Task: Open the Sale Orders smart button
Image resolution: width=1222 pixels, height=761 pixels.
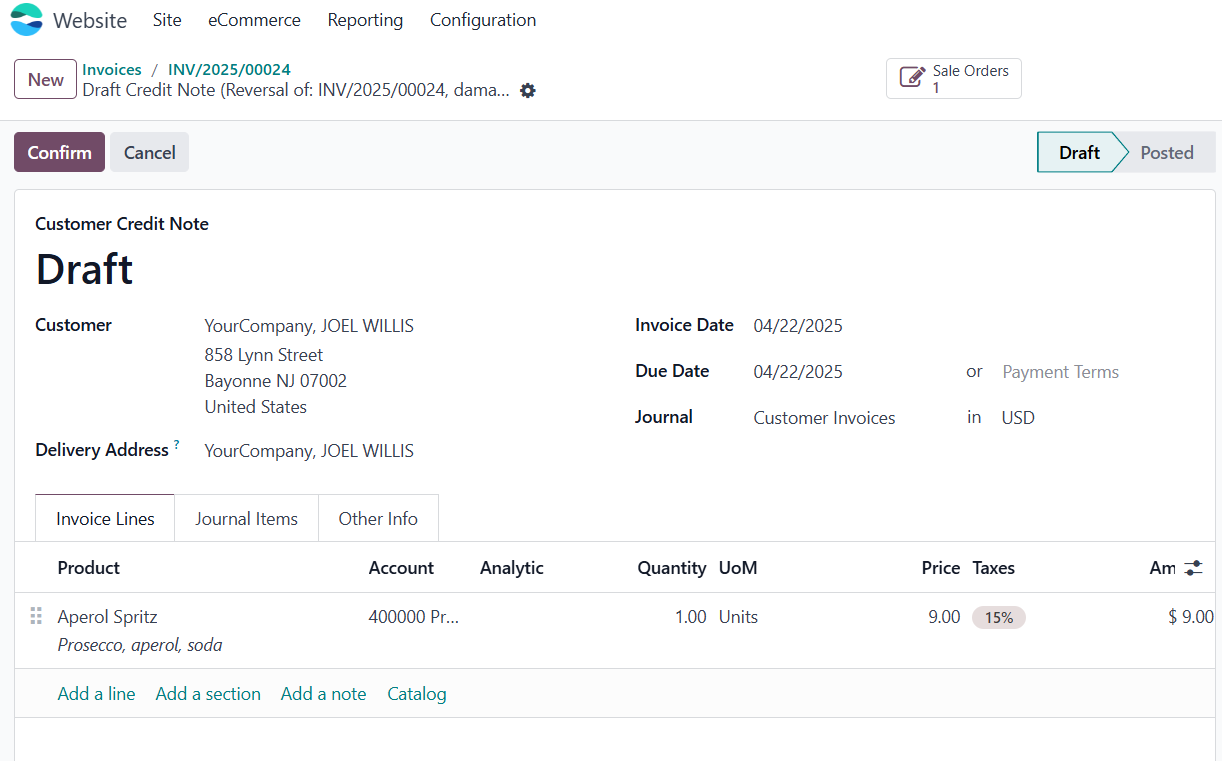Action: (954, 78)
